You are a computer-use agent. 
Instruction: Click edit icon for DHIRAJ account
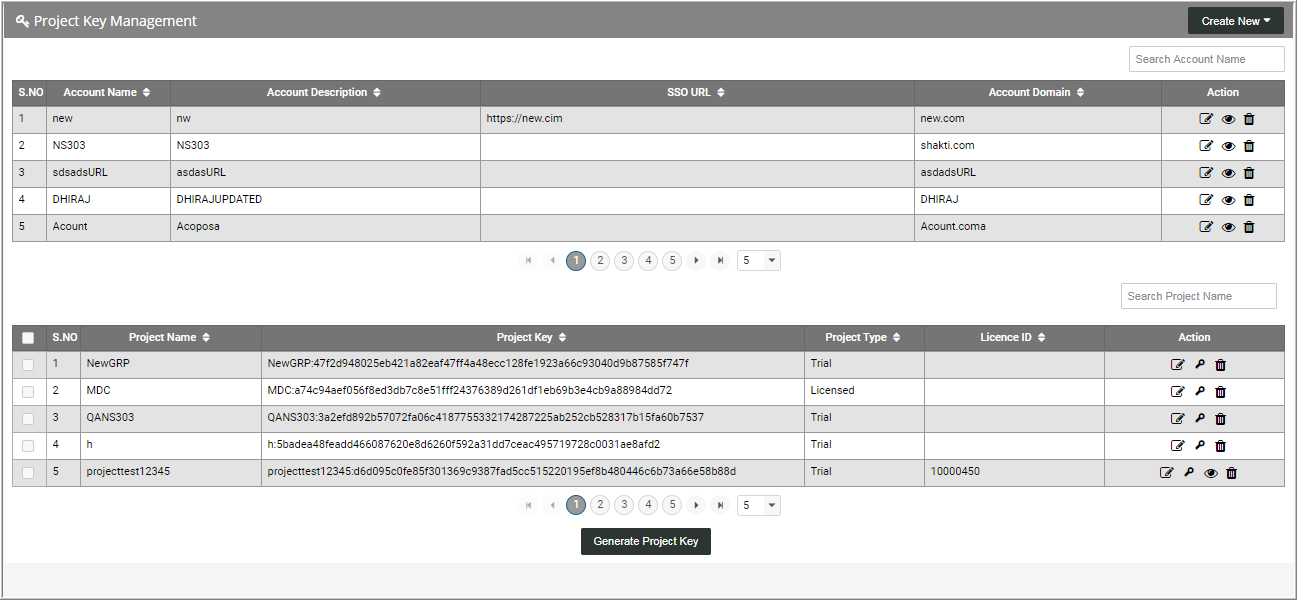click(1206, 200)
